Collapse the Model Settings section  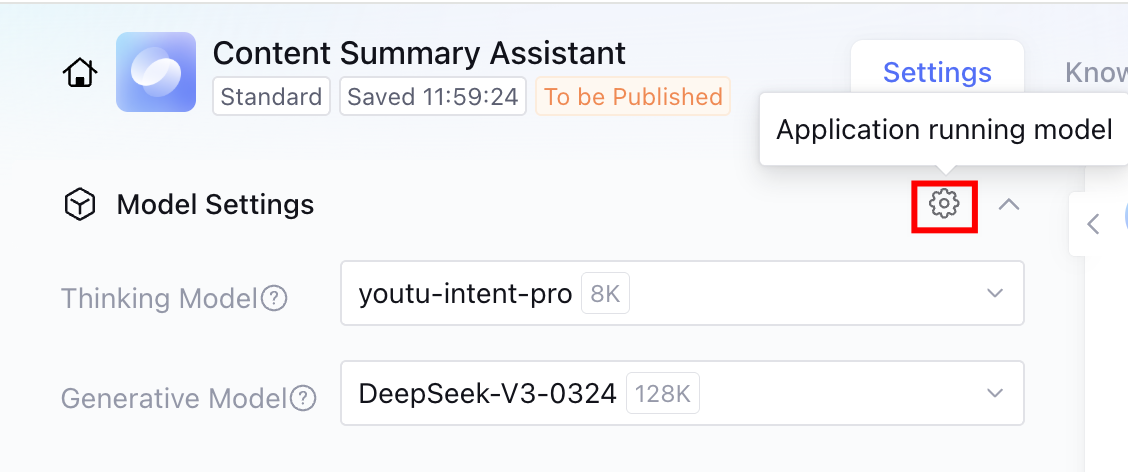1009,205
